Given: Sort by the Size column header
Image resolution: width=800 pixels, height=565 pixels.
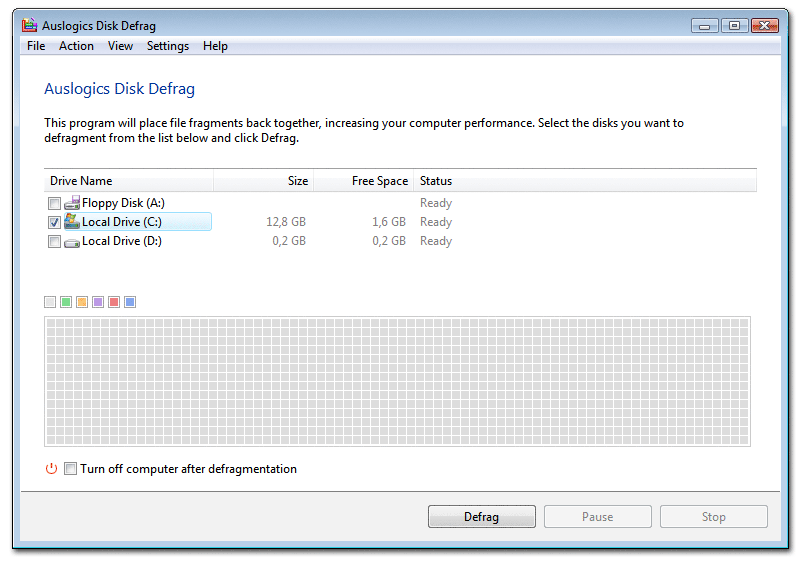Looking at the screenshot, I should (263, 181).
